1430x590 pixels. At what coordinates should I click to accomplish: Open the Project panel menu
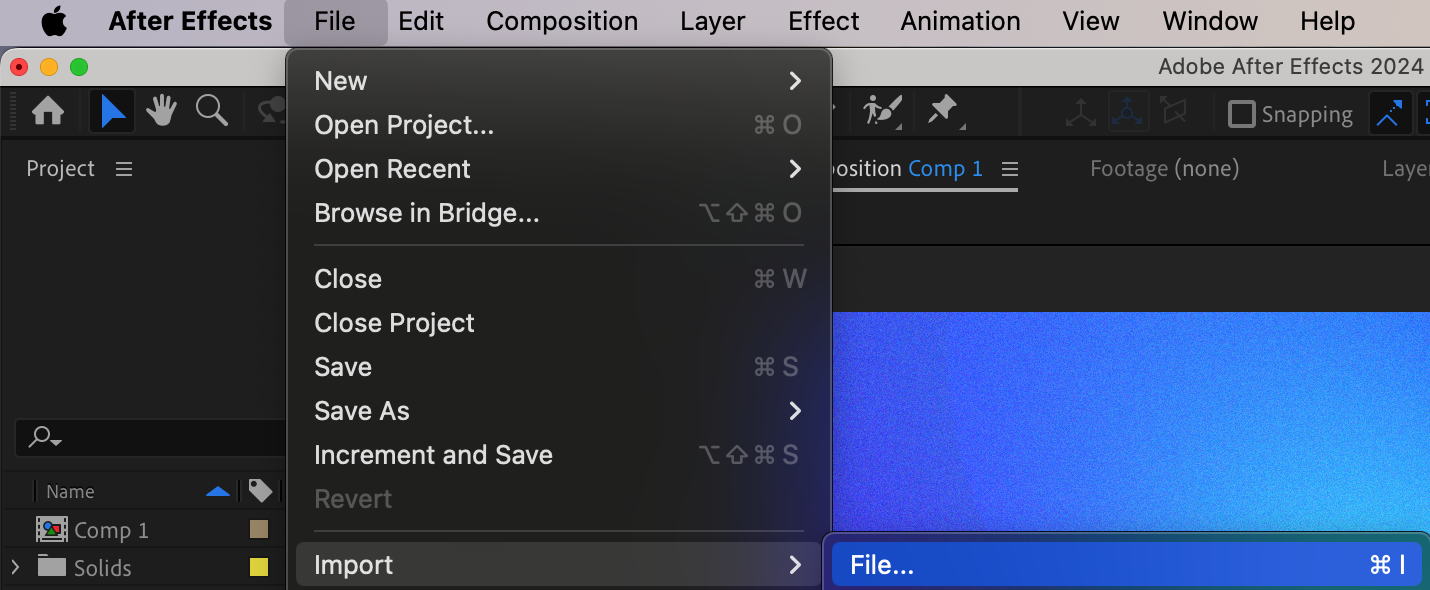coord(124,169)
